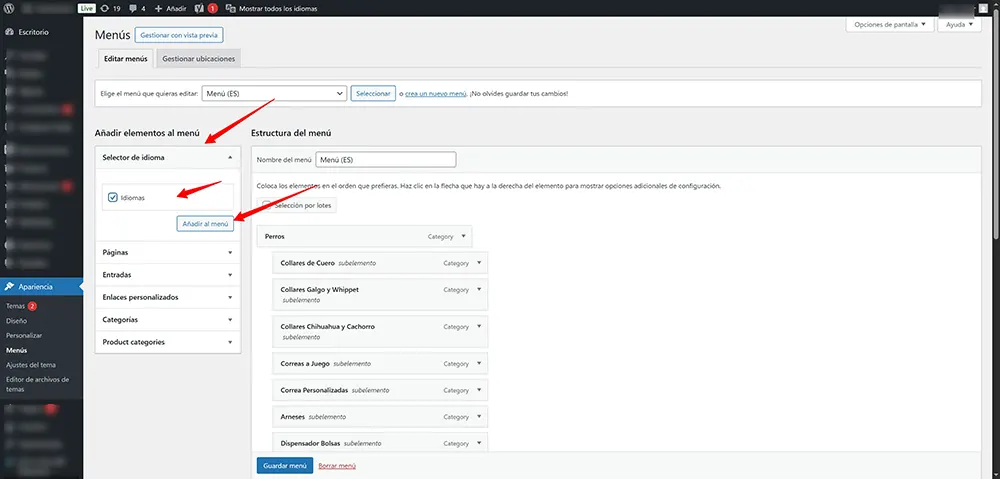The image size is (1000, 479).
Task: Click the Nombre del menú text field
Action: coord(385,159)
